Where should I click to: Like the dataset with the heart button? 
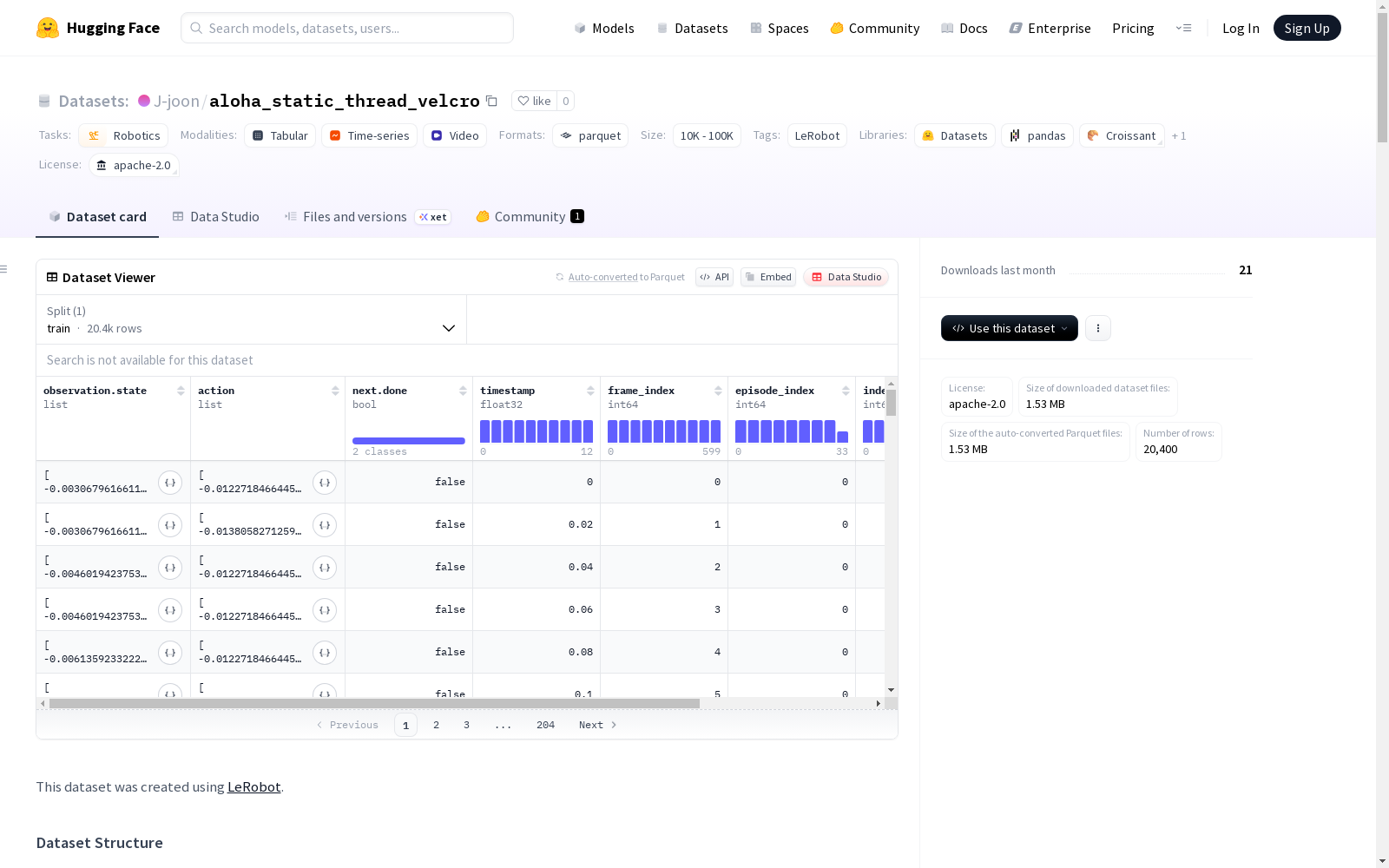534,101
